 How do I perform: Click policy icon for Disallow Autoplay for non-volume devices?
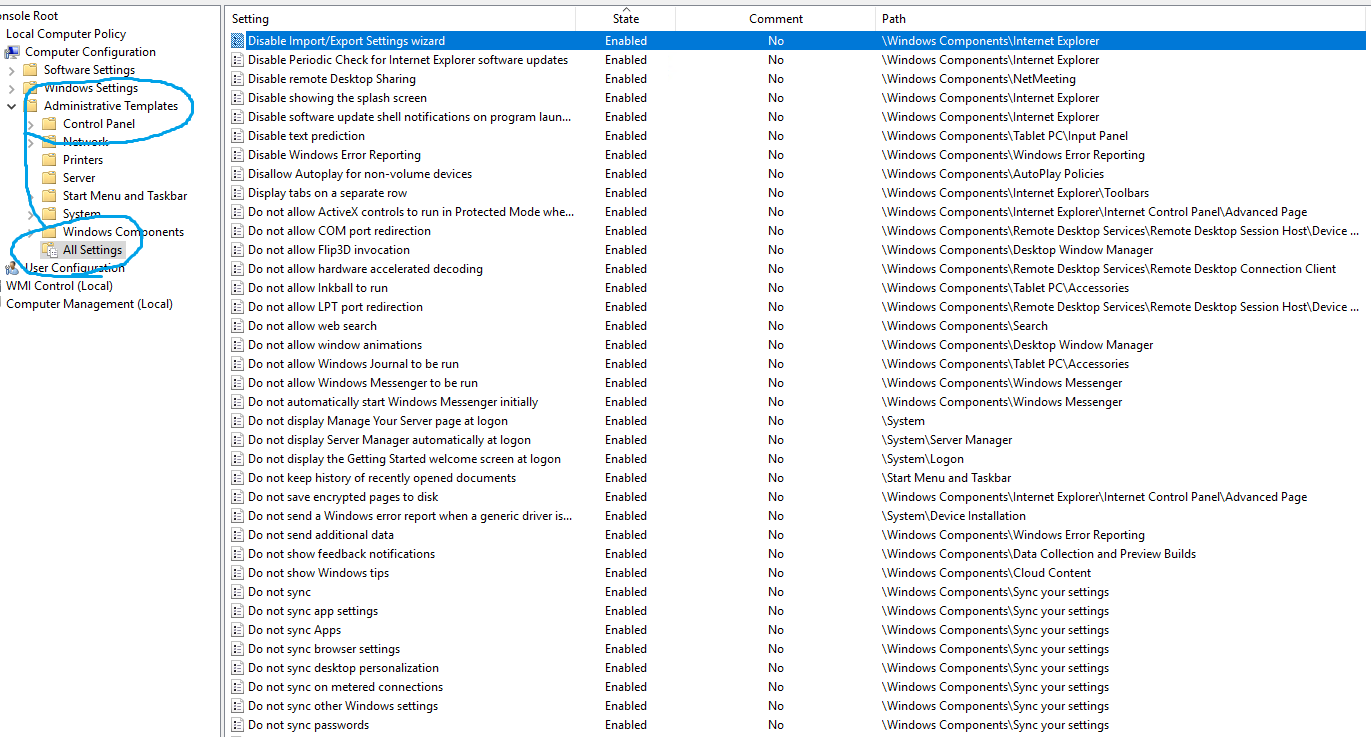[x=238, y=174]
